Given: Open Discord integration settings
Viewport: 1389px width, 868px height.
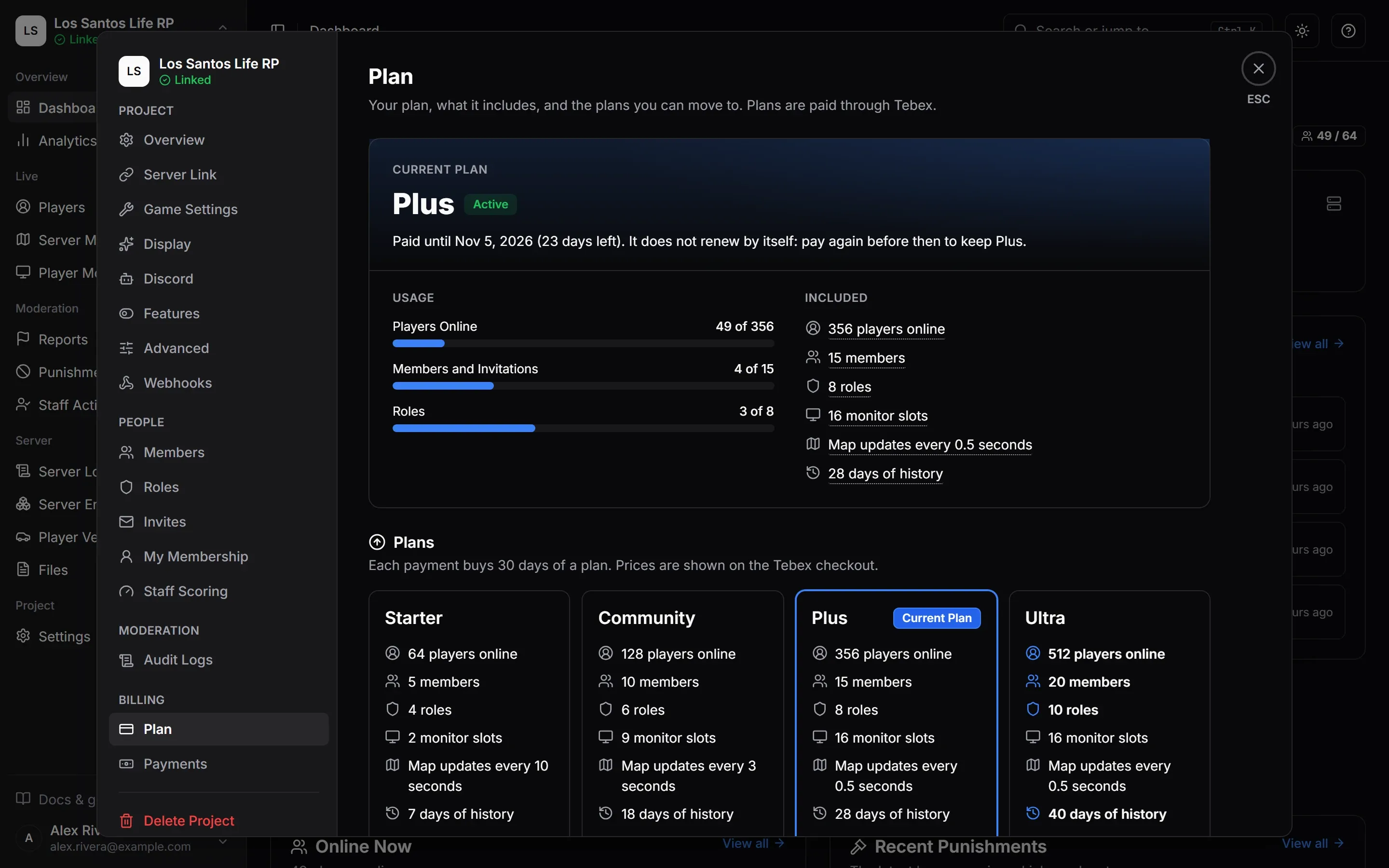Looking at the screenshot, I should (218, 279).
